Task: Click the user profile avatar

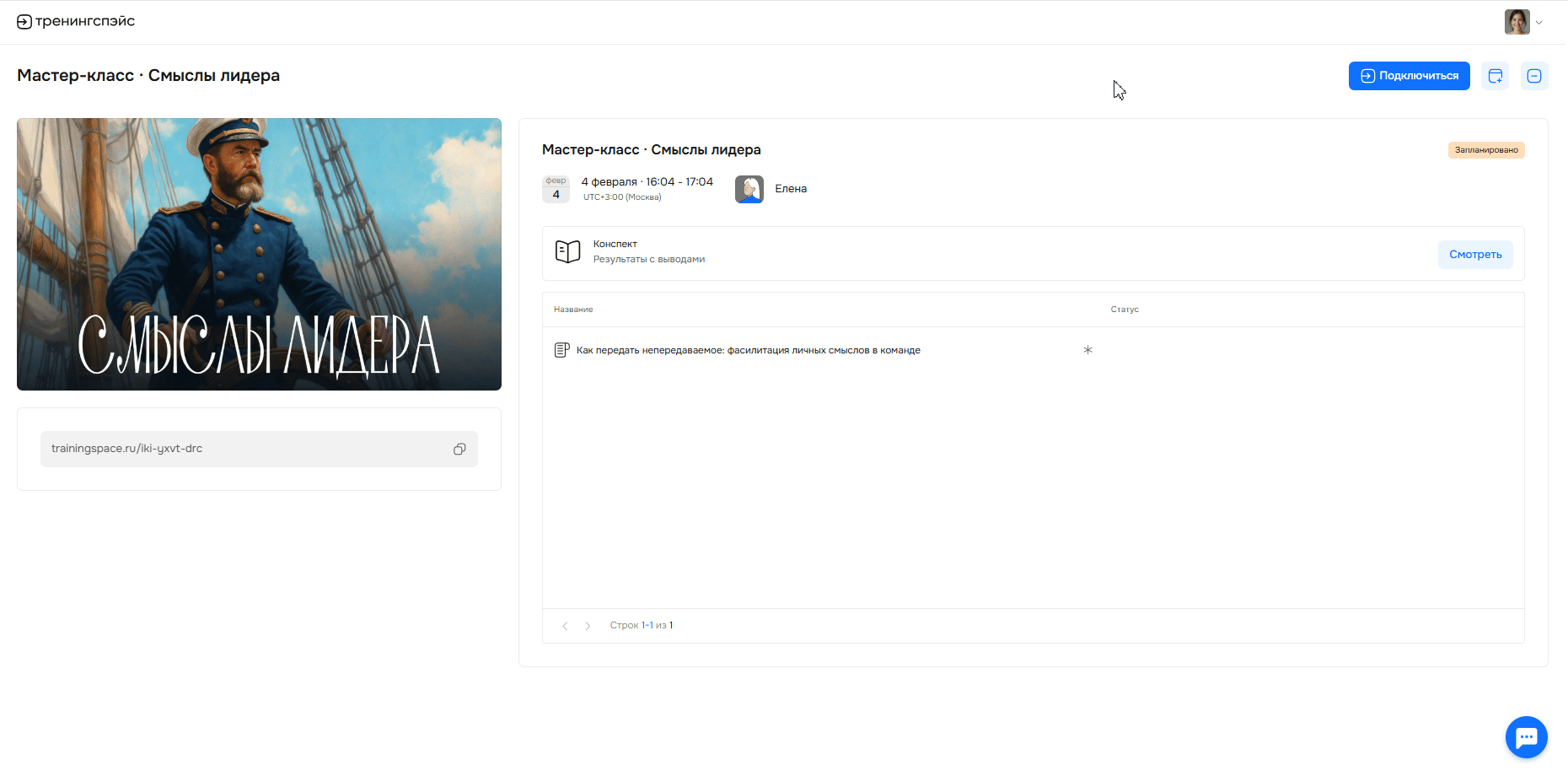Action: [1517, 22]
